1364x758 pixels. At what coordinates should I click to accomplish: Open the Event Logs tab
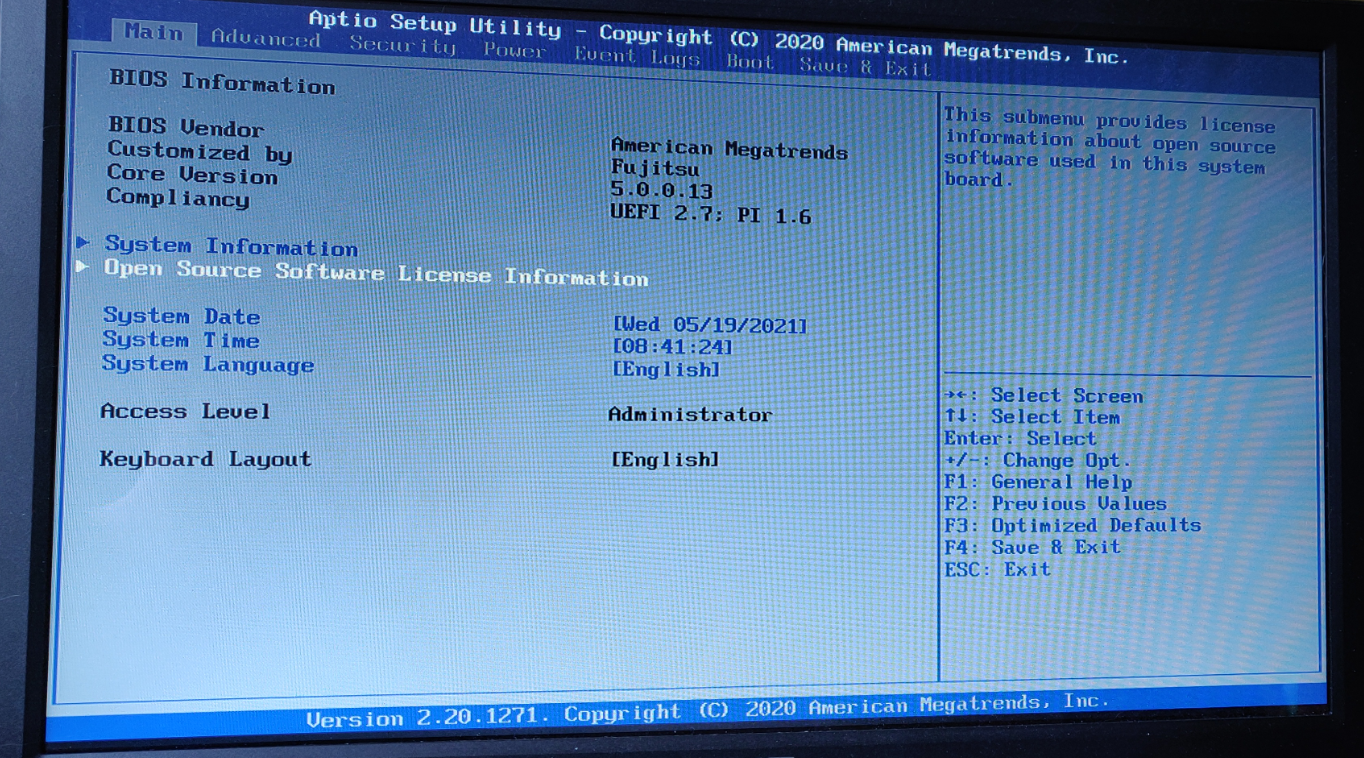coord(637,56)
